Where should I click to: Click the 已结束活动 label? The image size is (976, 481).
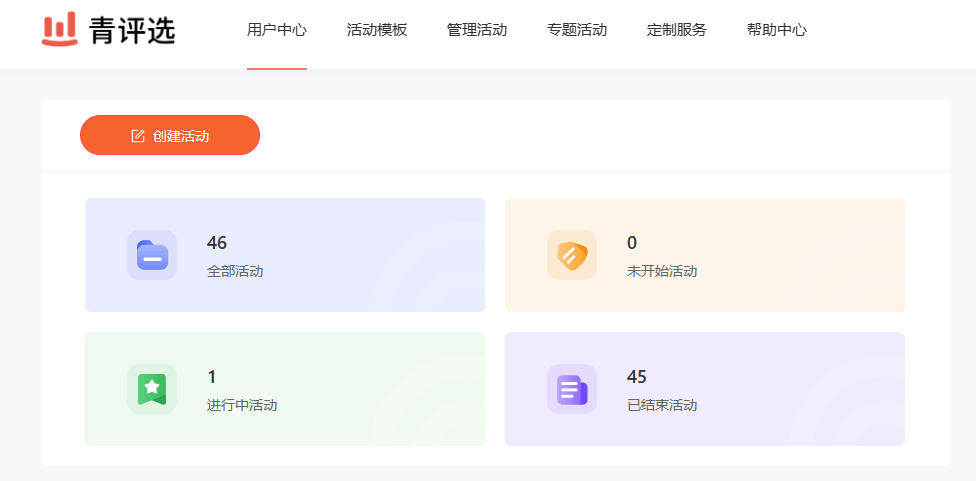662,406
